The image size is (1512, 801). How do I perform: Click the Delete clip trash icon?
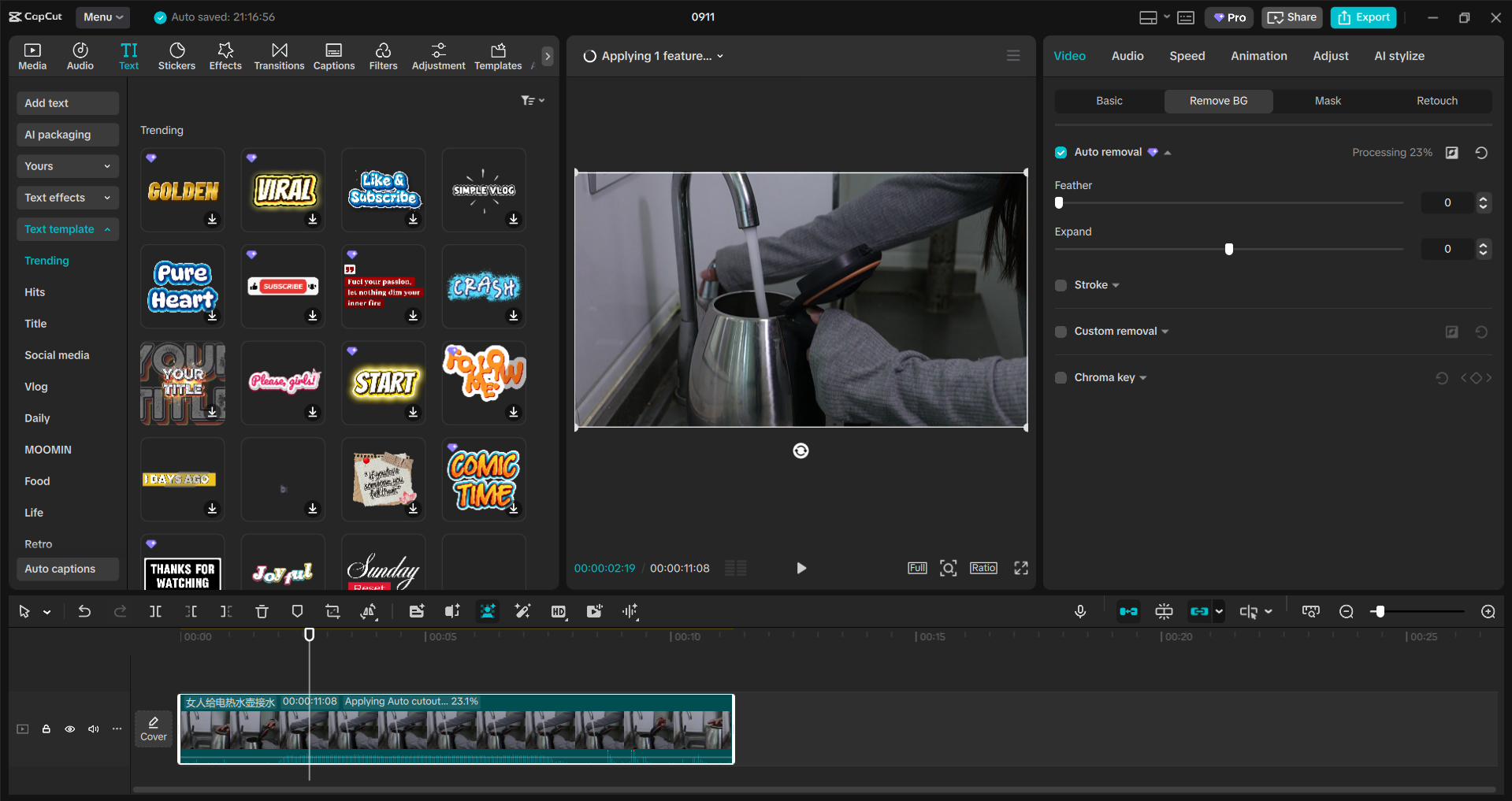pos(262,612)
